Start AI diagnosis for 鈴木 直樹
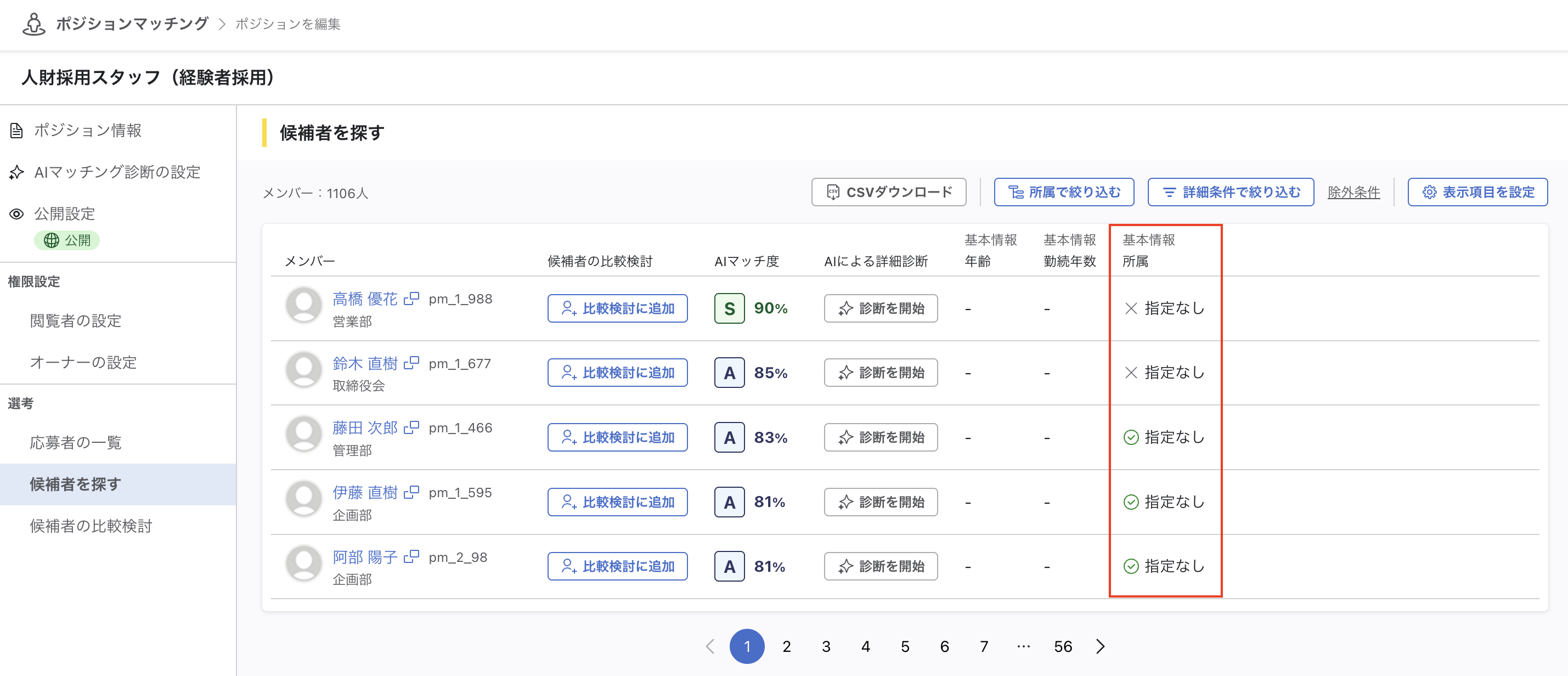Image resolution: width=1568 pixels, height=676 pixels. [x=880, y=373]
